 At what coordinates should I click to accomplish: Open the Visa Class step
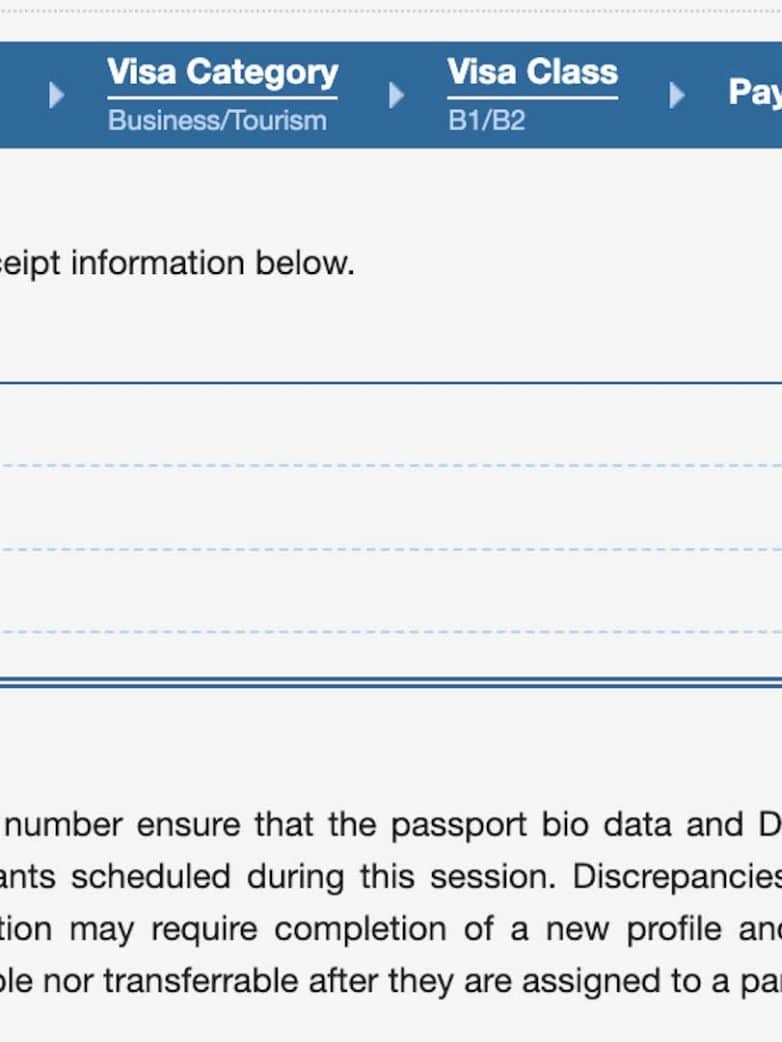(532, 73)
